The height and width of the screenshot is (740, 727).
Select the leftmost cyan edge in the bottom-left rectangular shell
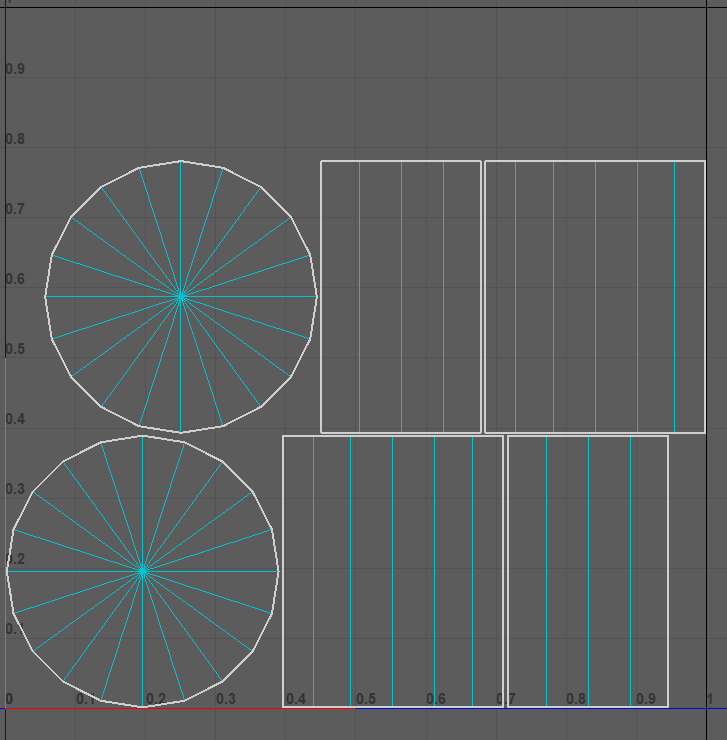coord(350,571)
